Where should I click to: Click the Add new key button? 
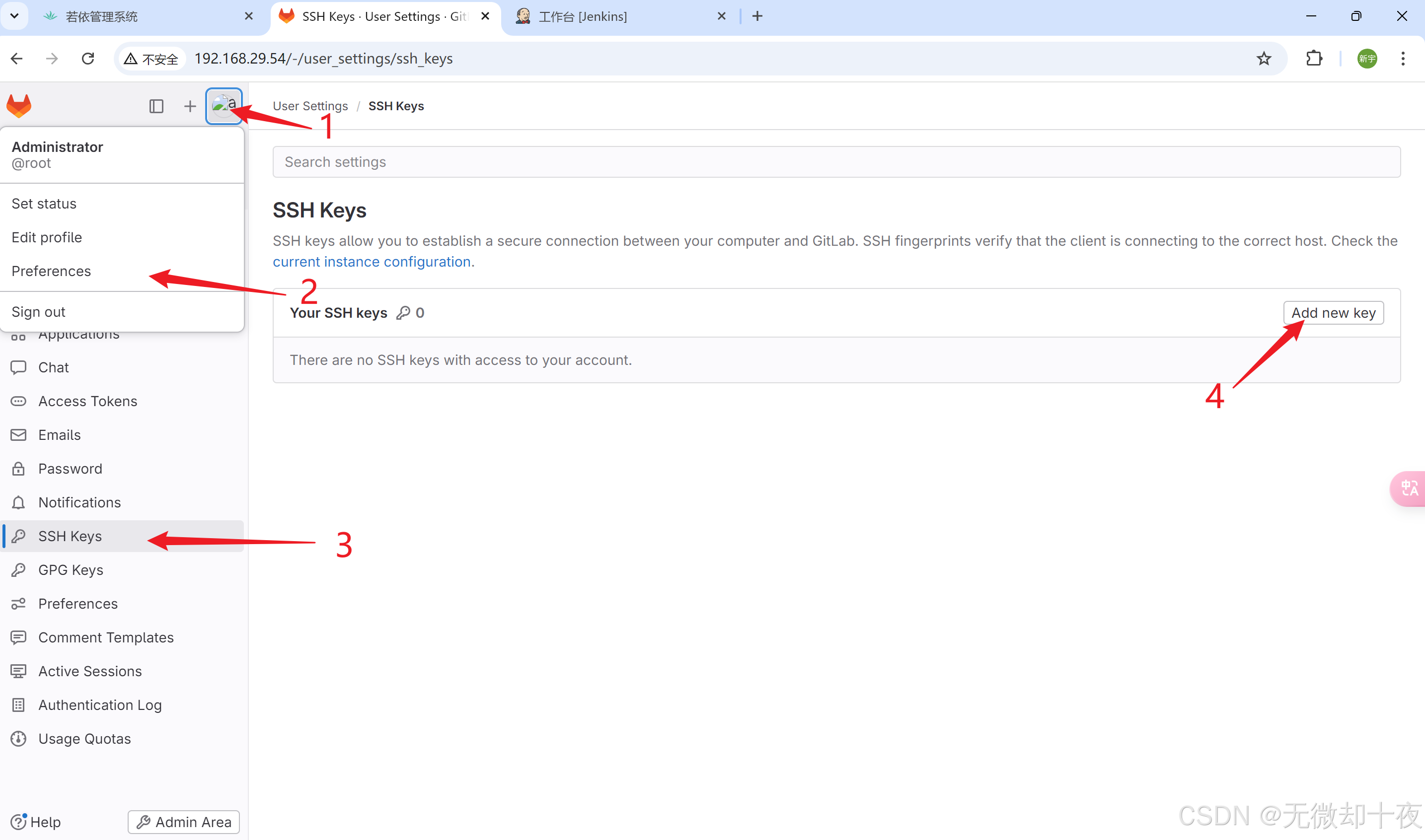1333,313
